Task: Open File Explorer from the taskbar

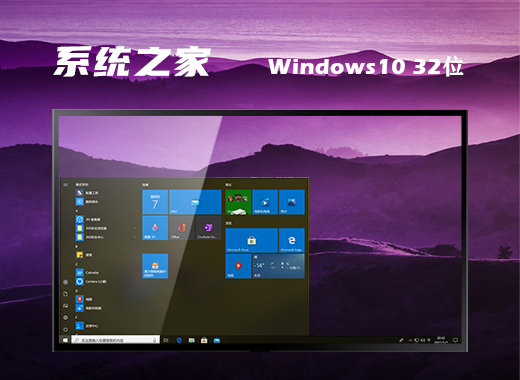Action: point(191,340)
